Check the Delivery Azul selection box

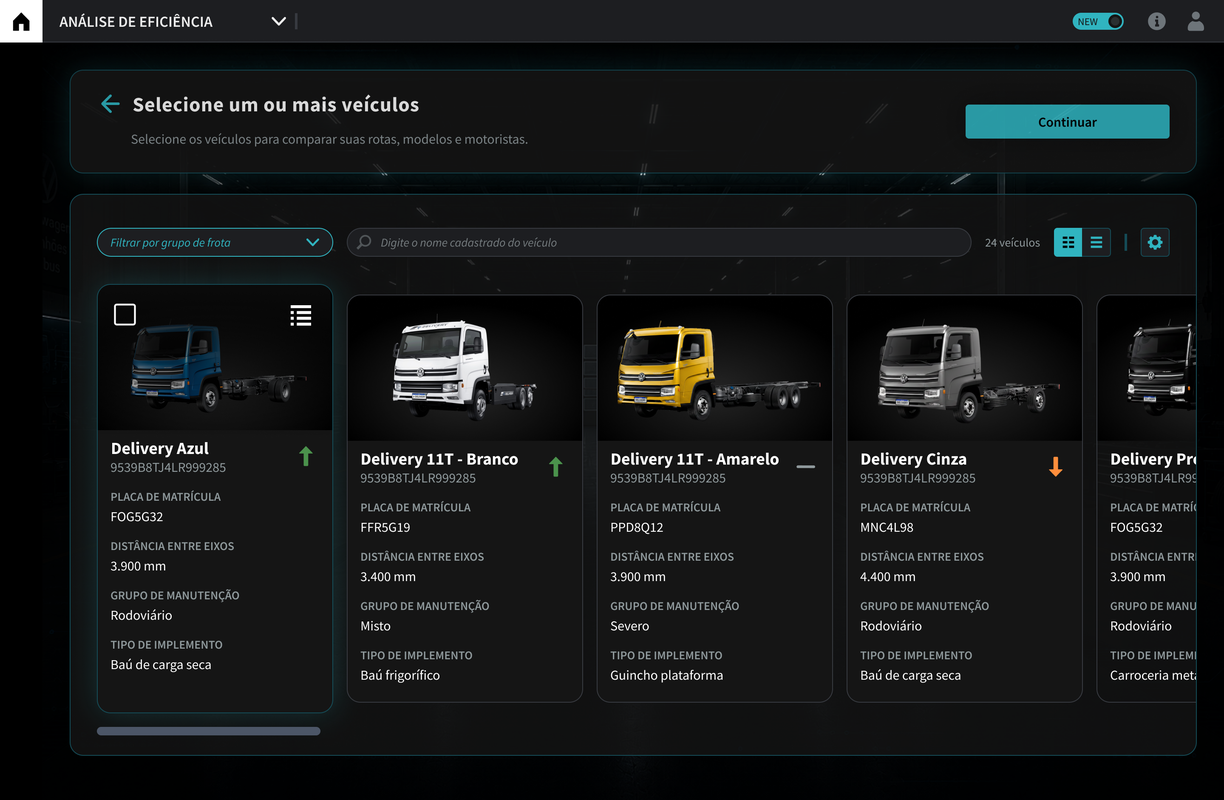point(125,315)
